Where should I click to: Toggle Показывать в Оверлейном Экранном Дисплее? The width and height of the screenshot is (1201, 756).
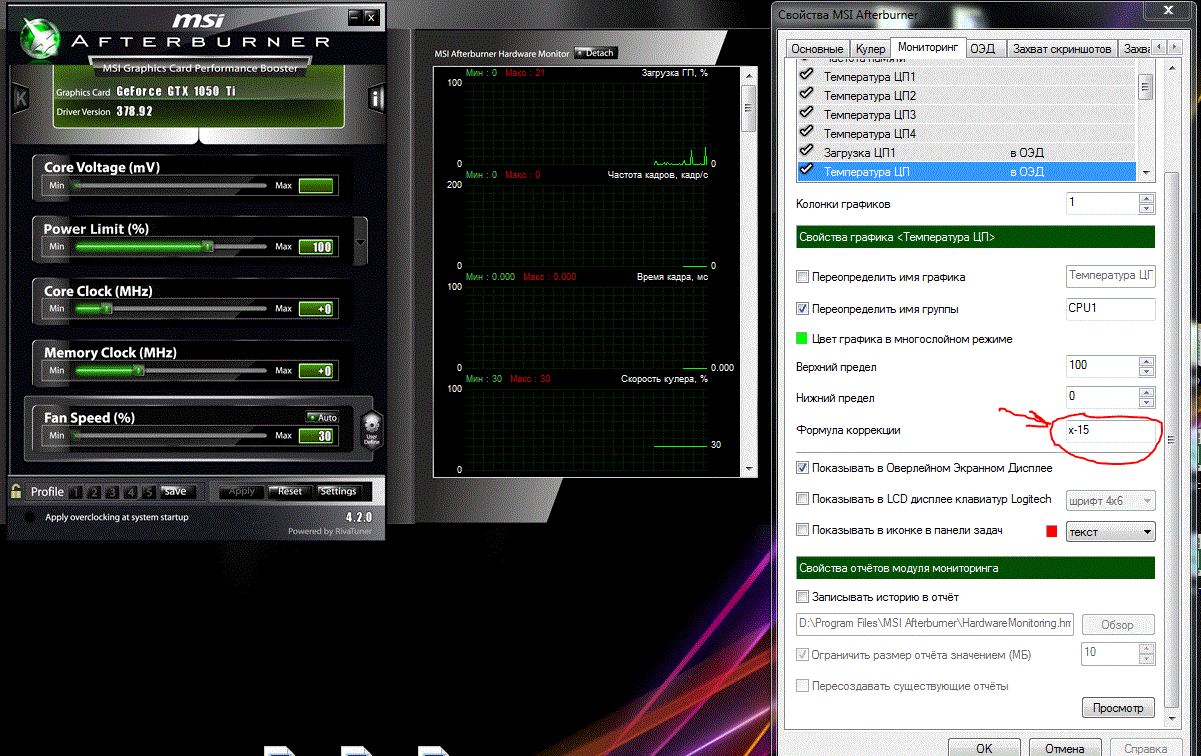(x=803, y=467)
